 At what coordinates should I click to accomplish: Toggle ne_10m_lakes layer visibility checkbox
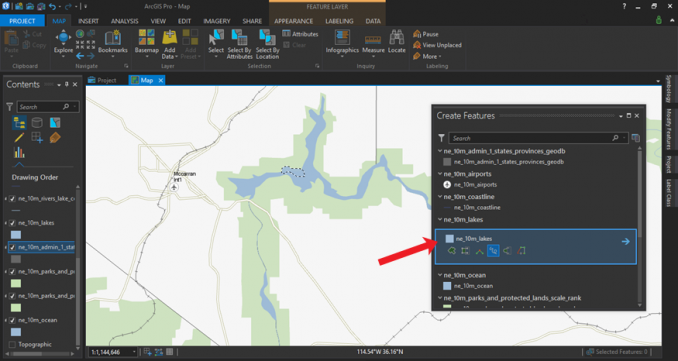coord(13,223)
